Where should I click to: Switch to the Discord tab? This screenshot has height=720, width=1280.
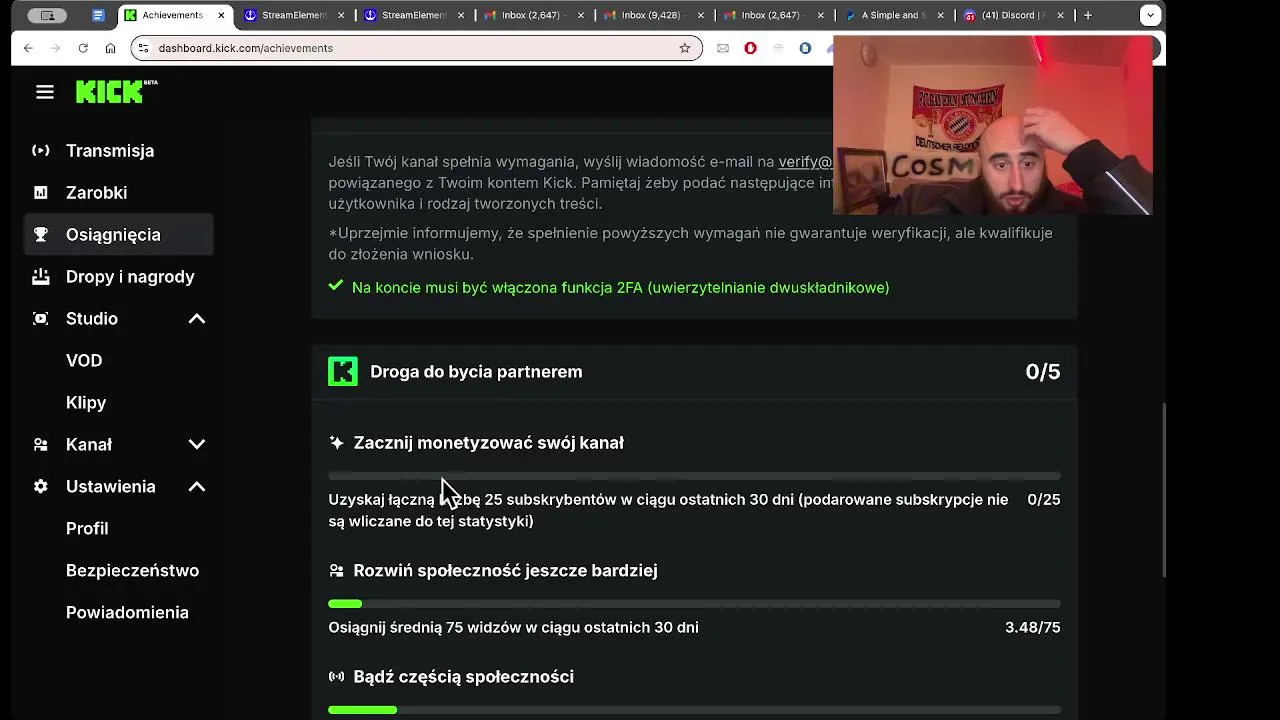point(1013,15)
